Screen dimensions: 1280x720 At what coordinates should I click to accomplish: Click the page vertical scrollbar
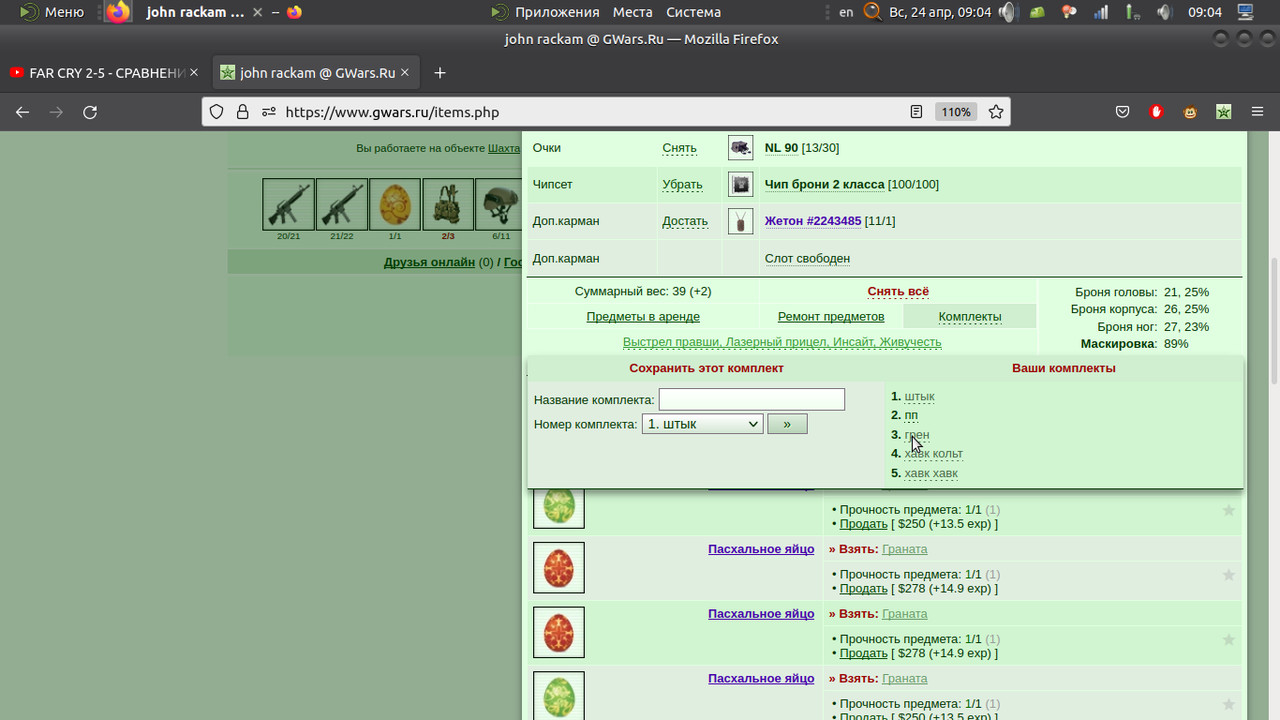point(1273,320)
